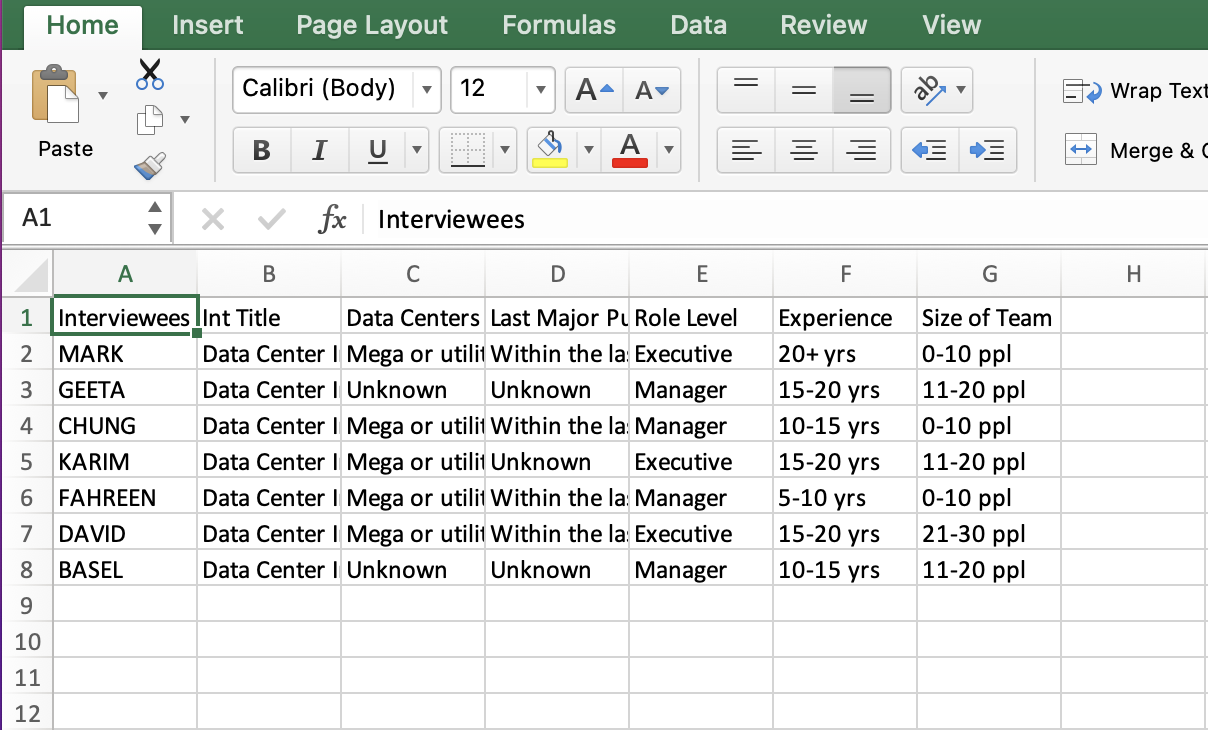This screenshot has width=1208, height=730.
Task: Confirm formula entry with checkmark icon
Action: pos(271,219)
